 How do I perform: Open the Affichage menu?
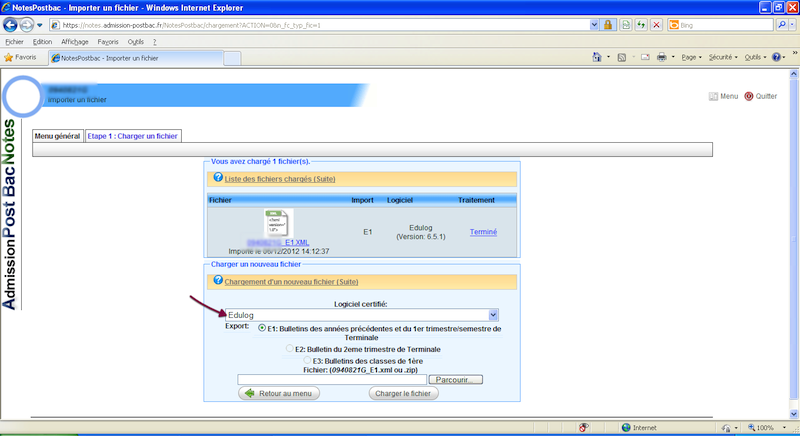(74, 42)
